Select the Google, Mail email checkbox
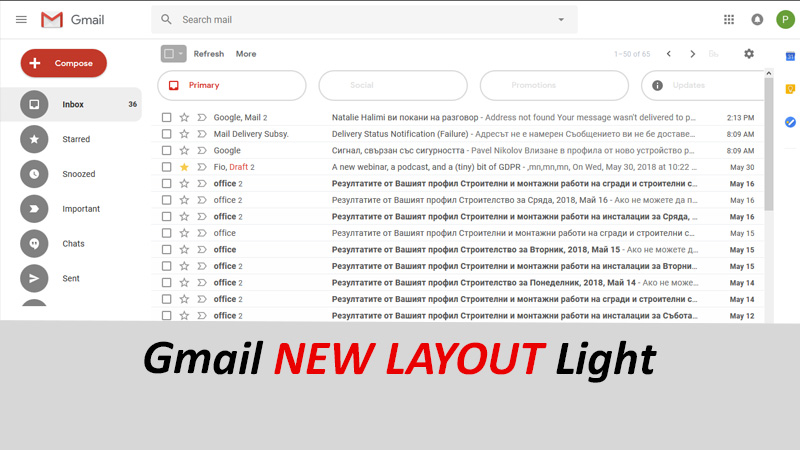This screenshot has width=800, height=450. (166, 117)
